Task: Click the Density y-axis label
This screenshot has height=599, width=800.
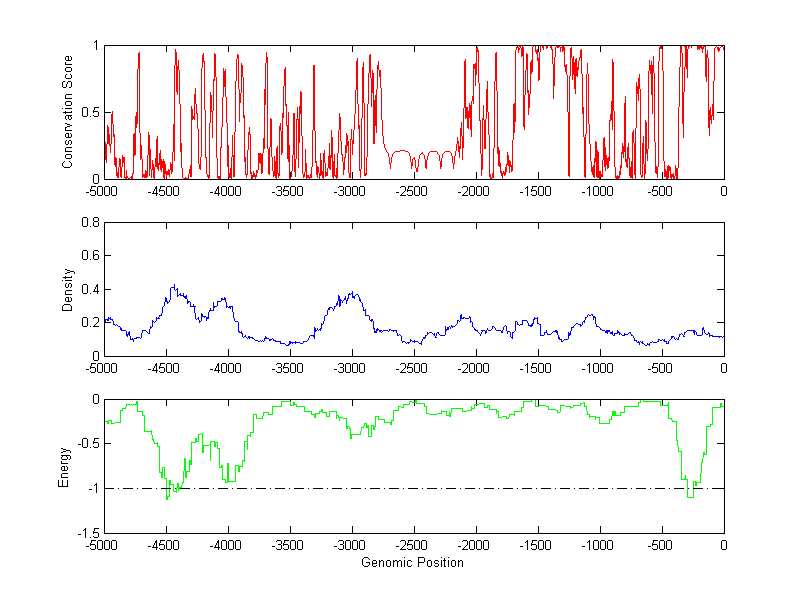Action: 68,289
